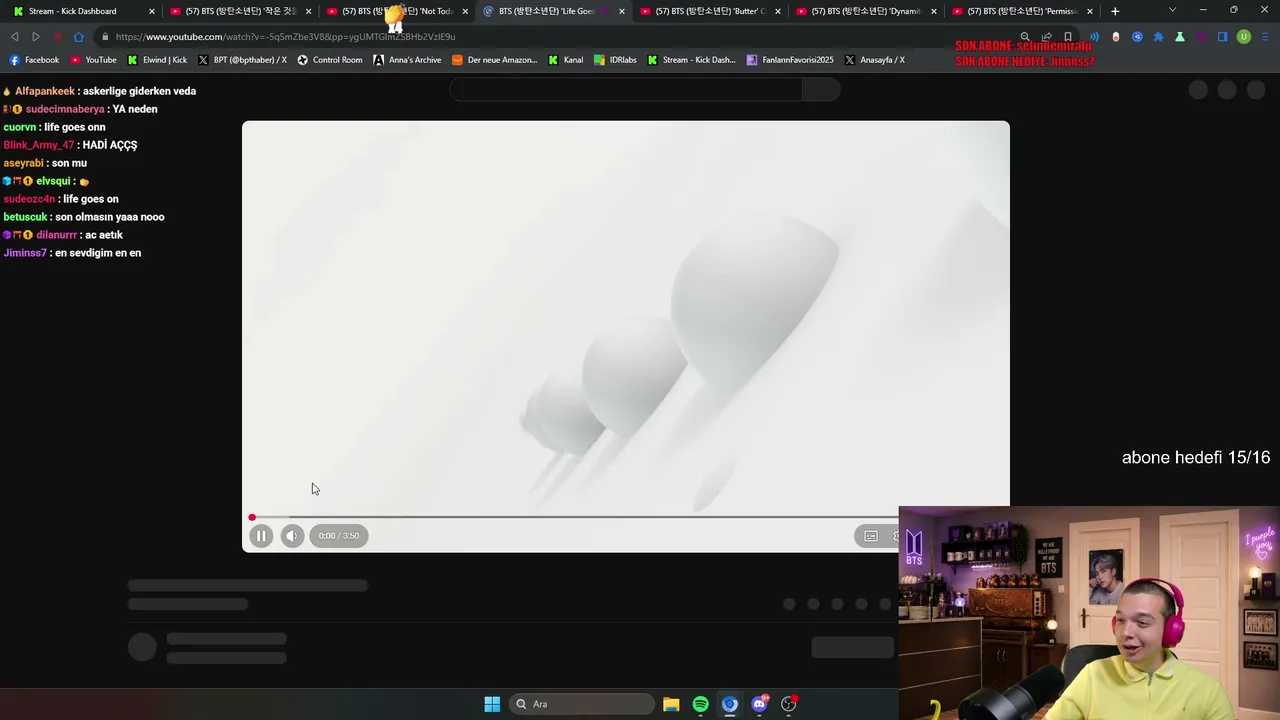This screenshot has height=720, width=1280.
Task: Open the green U profile avatar
Action: click(x=1244, y=37)
